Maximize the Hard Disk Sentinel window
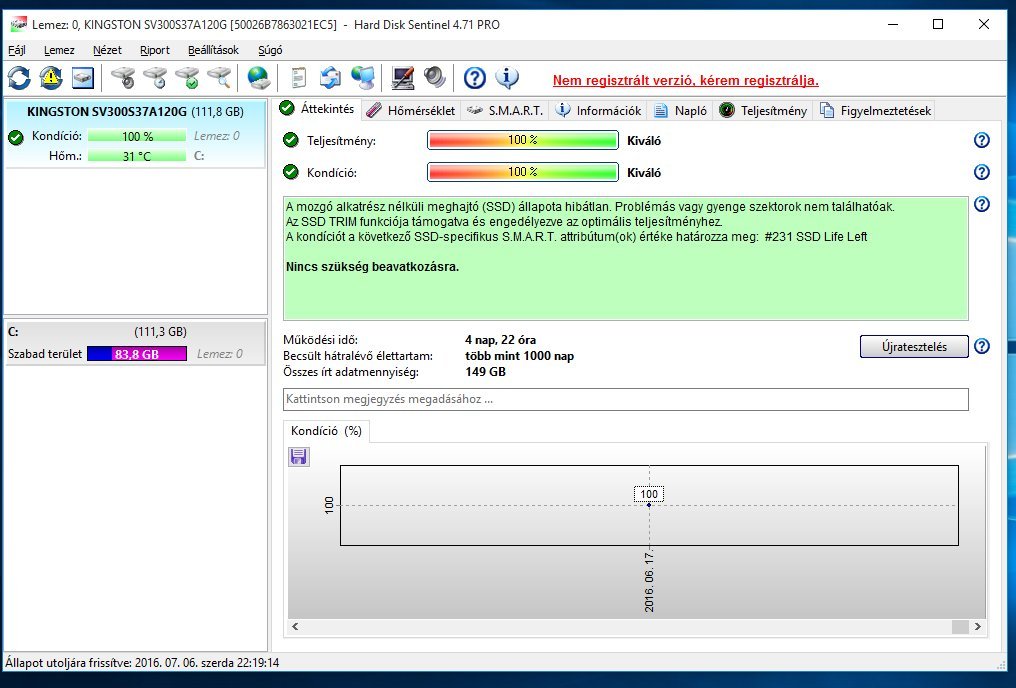This screenshot has height=688, width=1016. tap(938, 25)
